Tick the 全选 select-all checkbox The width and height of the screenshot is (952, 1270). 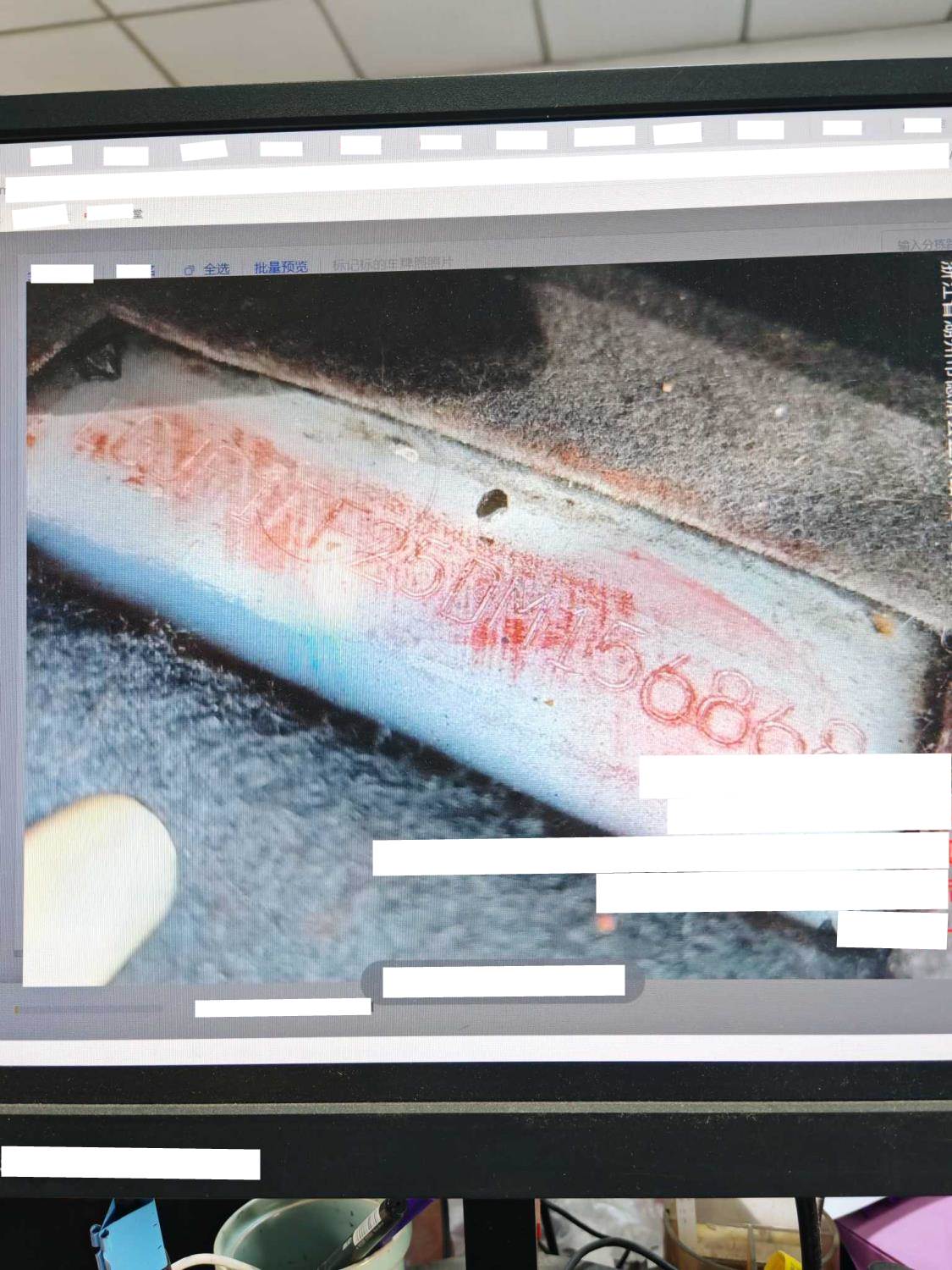[x=190, y=269]
